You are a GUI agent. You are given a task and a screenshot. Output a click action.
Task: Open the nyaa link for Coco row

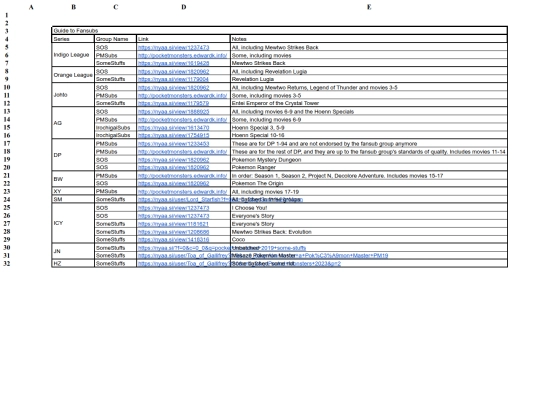[x=174, y=240]
